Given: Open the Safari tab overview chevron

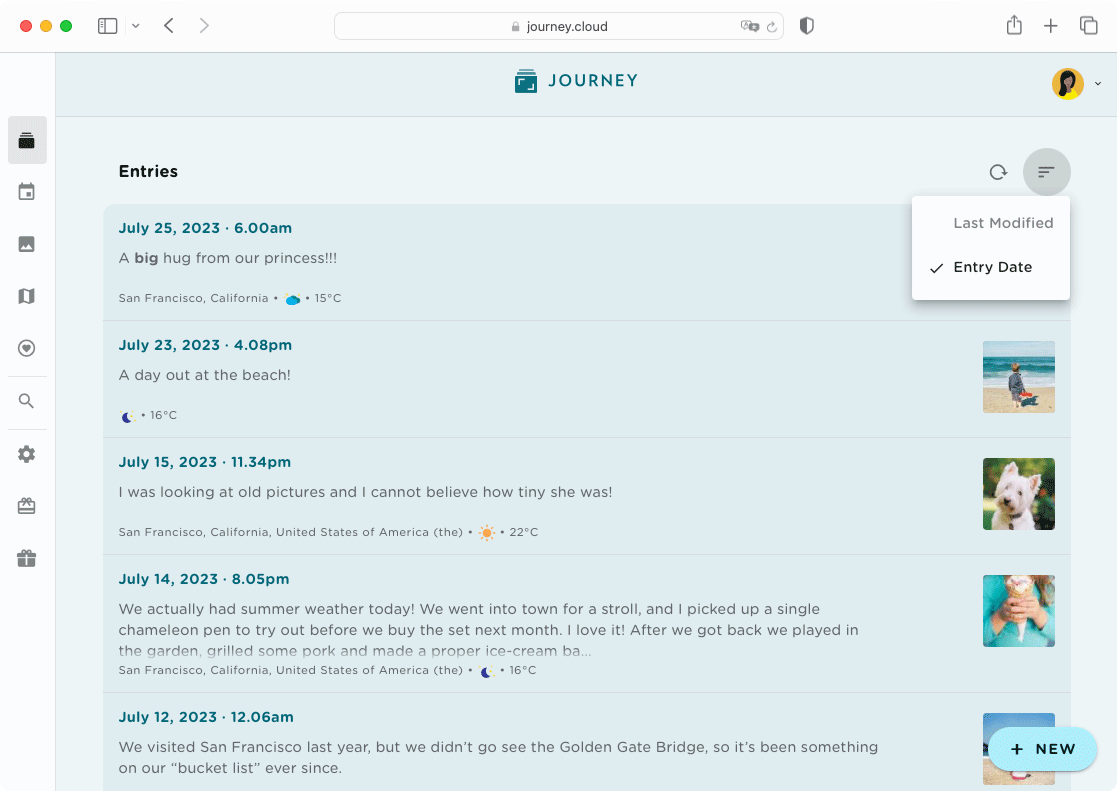Looking at the screenshot, I should click(137, 25).
